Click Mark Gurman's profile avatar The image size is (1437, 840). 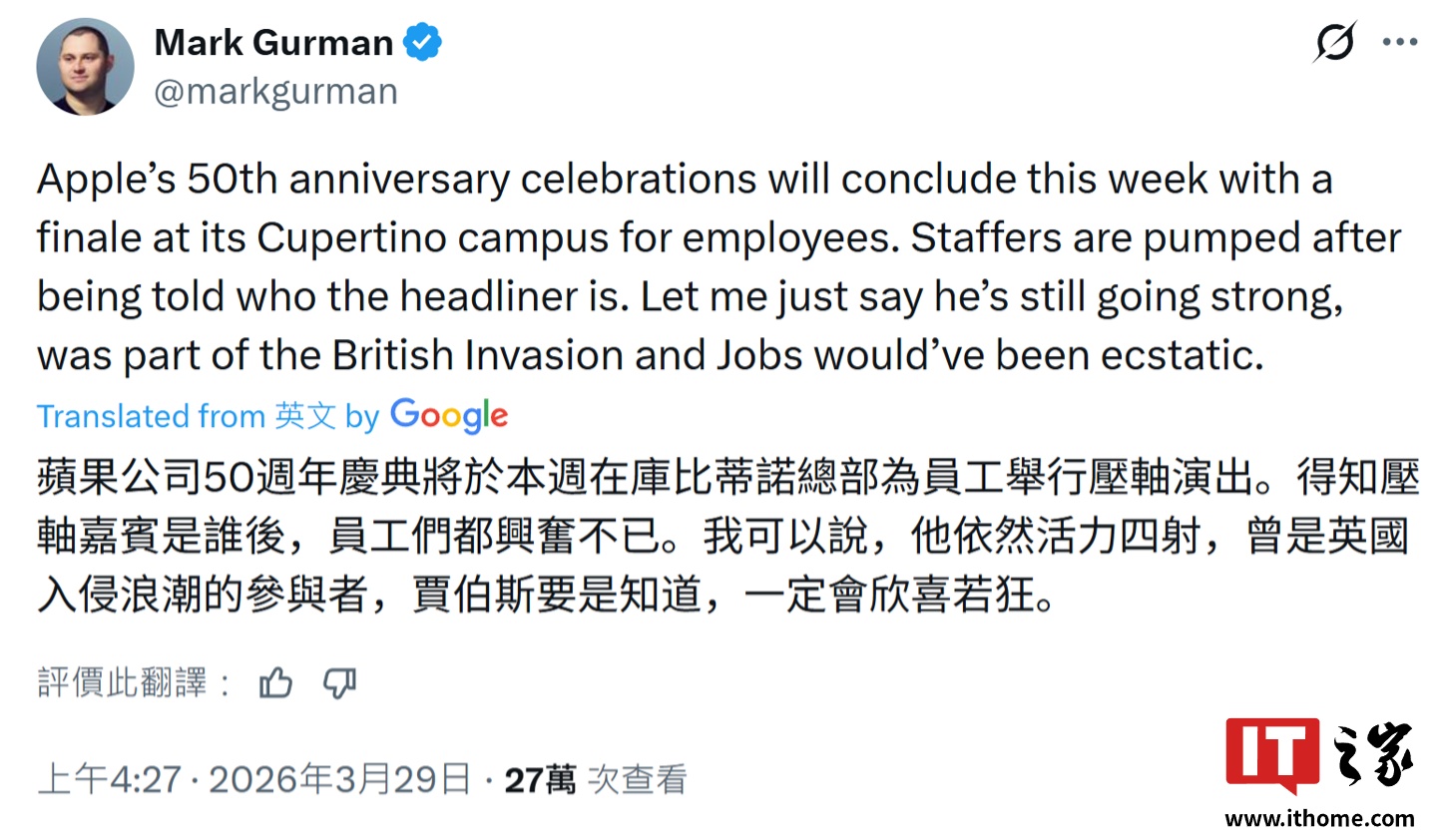pyautogui.click(x=85, y=67)
